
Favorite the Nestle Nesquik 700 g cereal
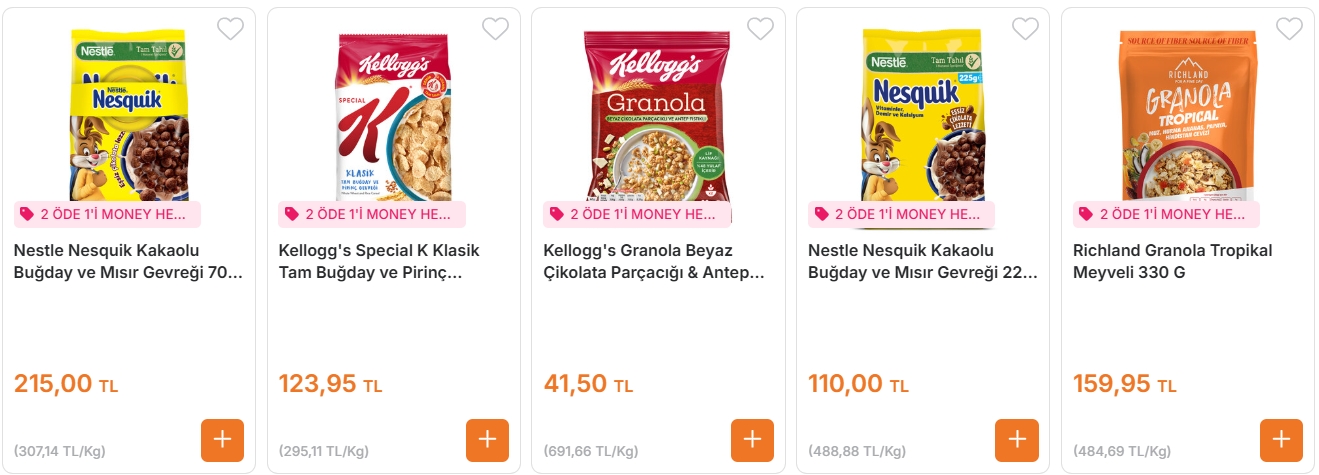[230, 29]
